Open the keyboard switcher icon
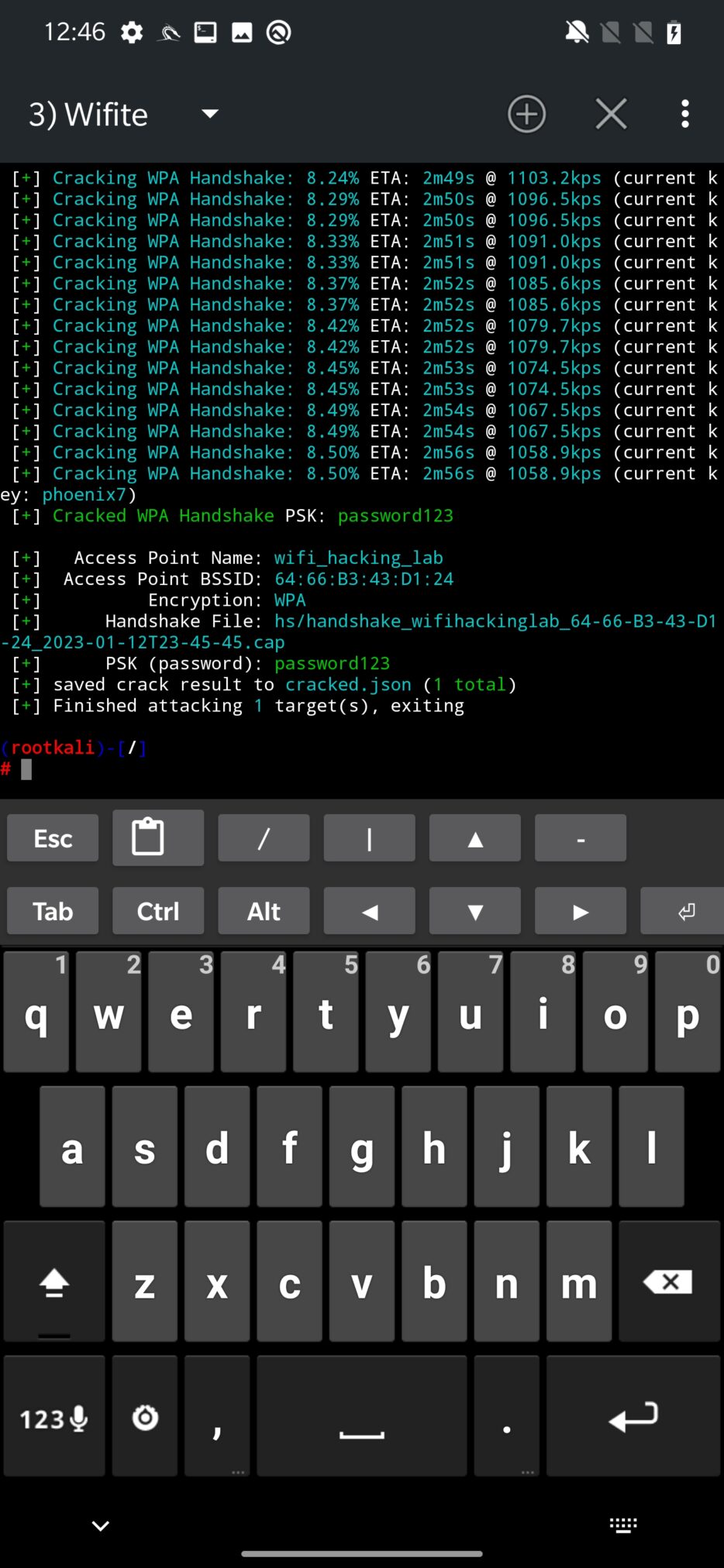 623,1525
